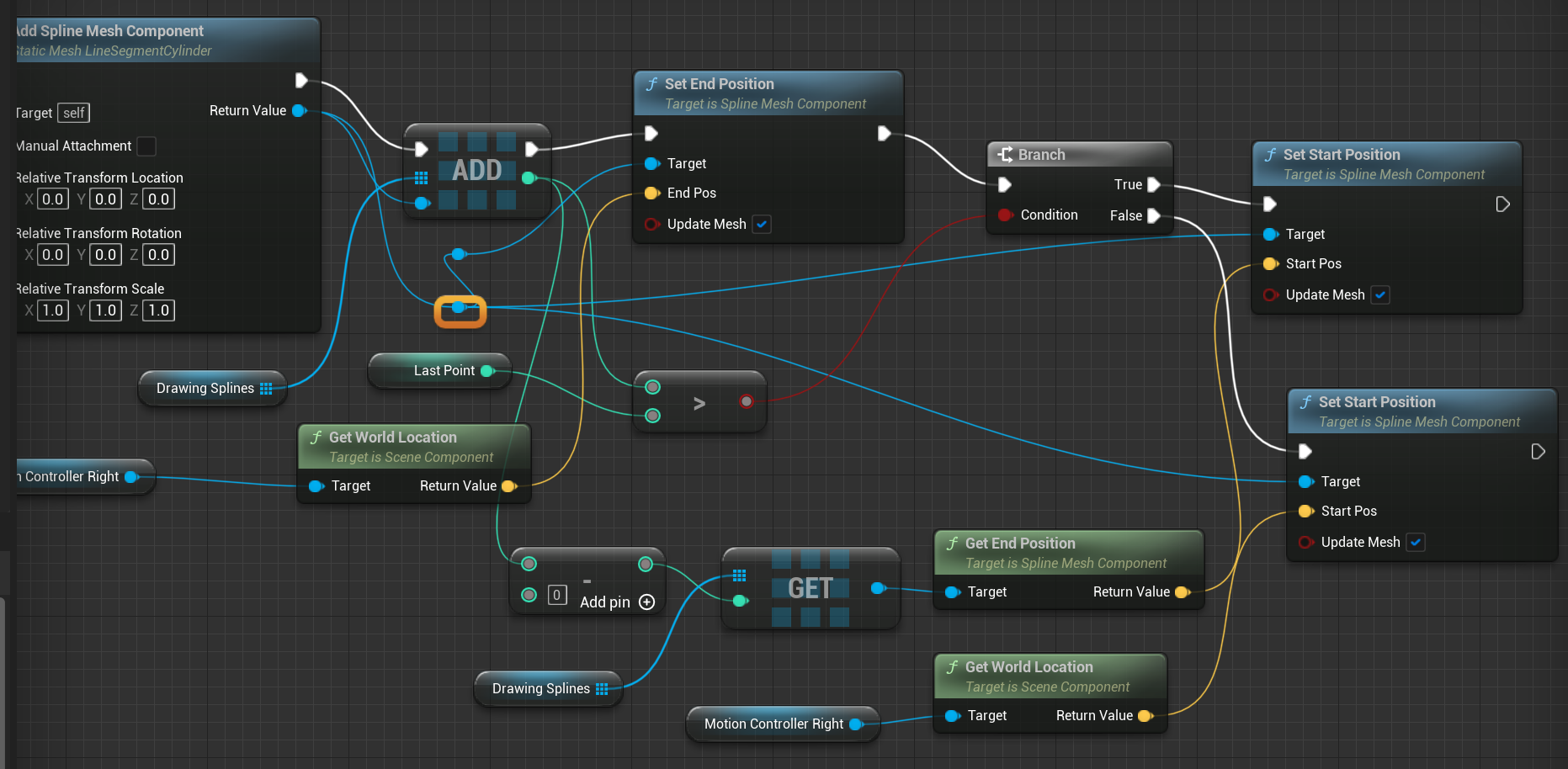Image resolution: width=1568 pixels, height=769 pixels.
Task: Click Relative Transform Scale Z field
Action: click(x=159, y=310)
